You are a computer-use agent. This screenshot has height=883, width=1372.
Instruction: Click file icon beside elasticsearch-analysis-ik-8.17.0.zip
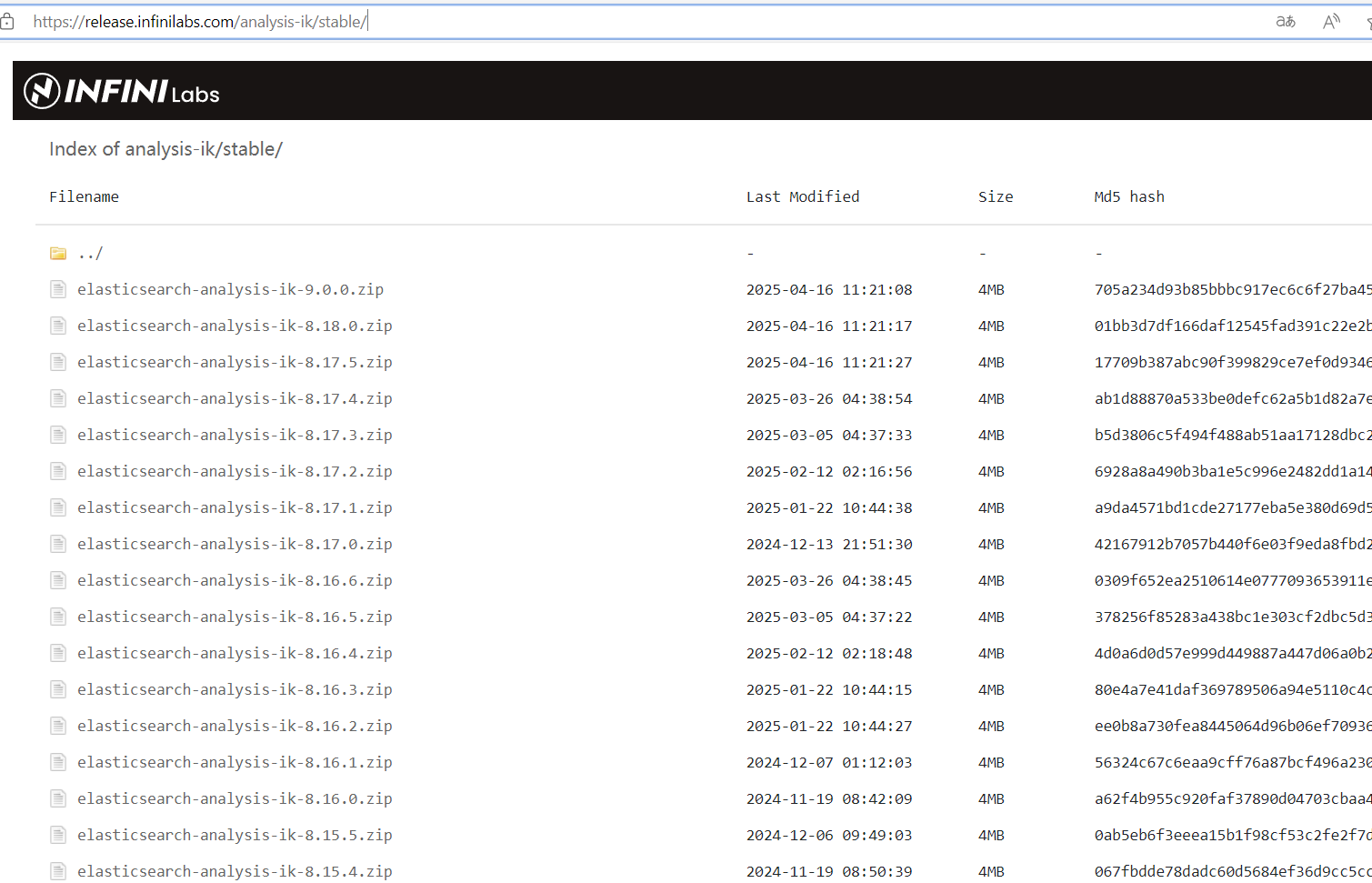[58, 544]
